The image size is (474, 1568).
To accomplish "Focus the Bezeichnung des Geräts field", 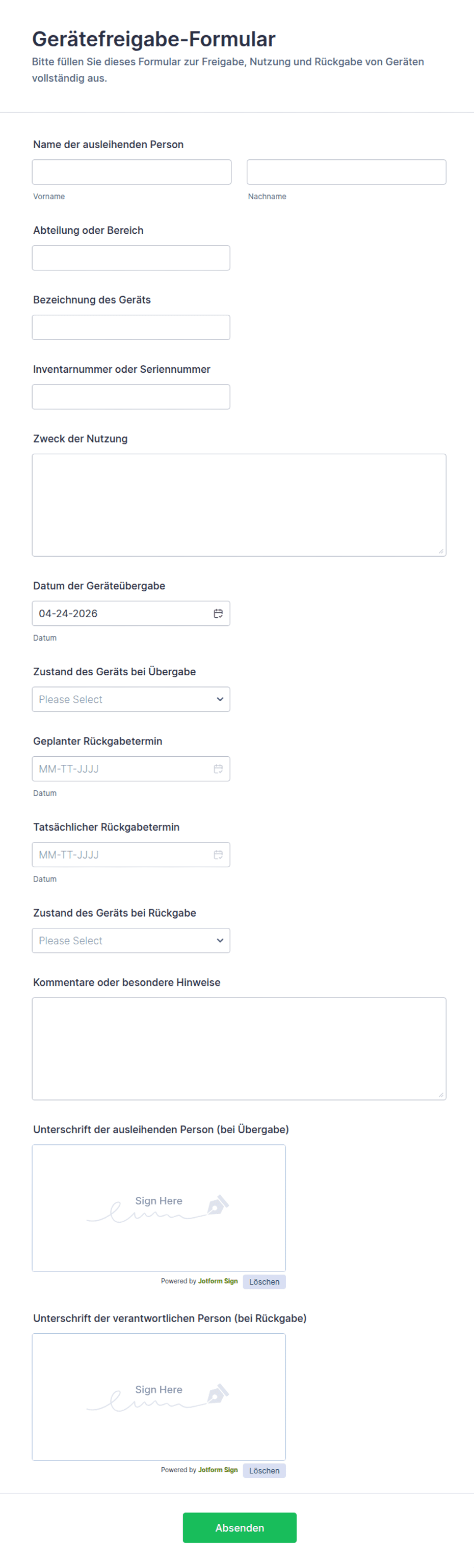I will tap(131, 327).
